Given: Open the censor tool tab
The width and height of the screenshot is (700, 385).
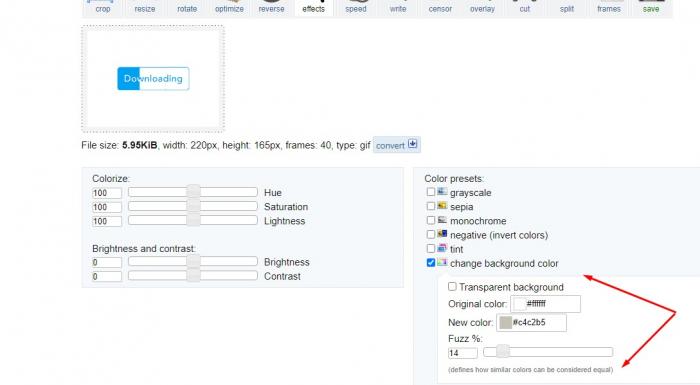Looking at the screenshot, I should pyautogui.click(x=440, y=8).
